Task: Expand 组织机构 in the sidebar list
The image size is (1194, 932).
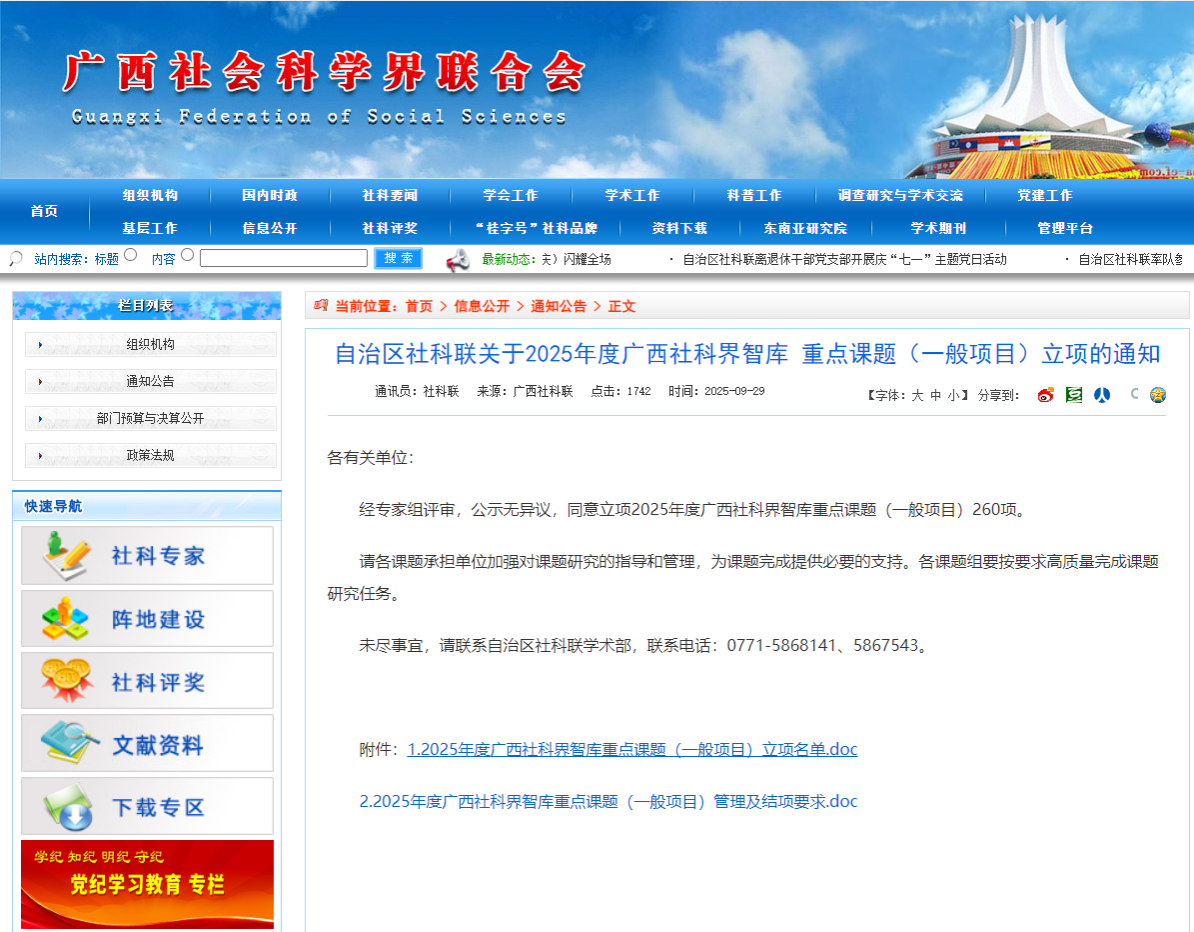Action: (x=150, y=345)
